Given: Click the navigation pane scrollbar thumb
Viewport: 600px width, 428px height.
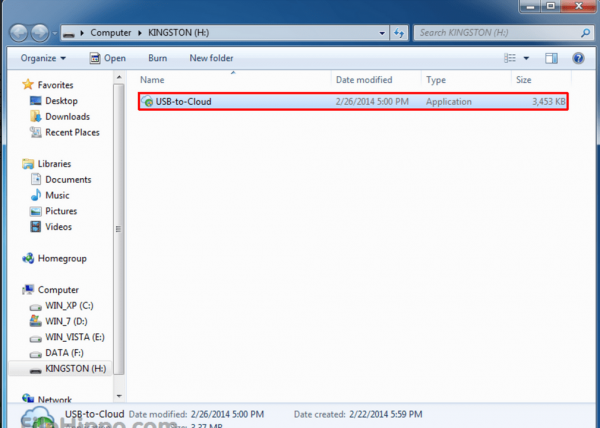Looking at the screenshot, I should click(119, 229).
